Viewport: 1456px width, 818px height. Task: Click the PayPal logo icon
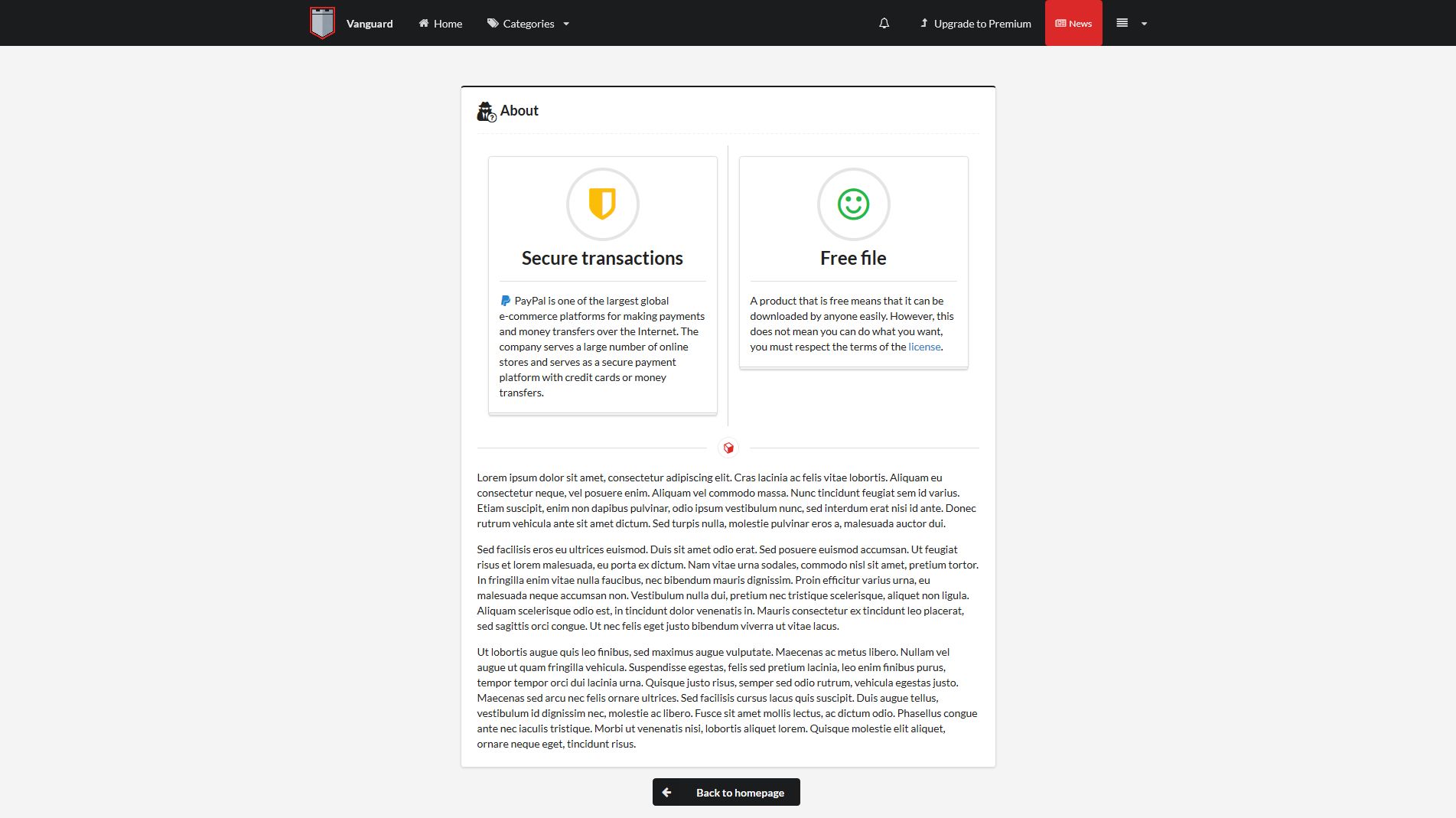pyautogui.click(x=505, y=301)
